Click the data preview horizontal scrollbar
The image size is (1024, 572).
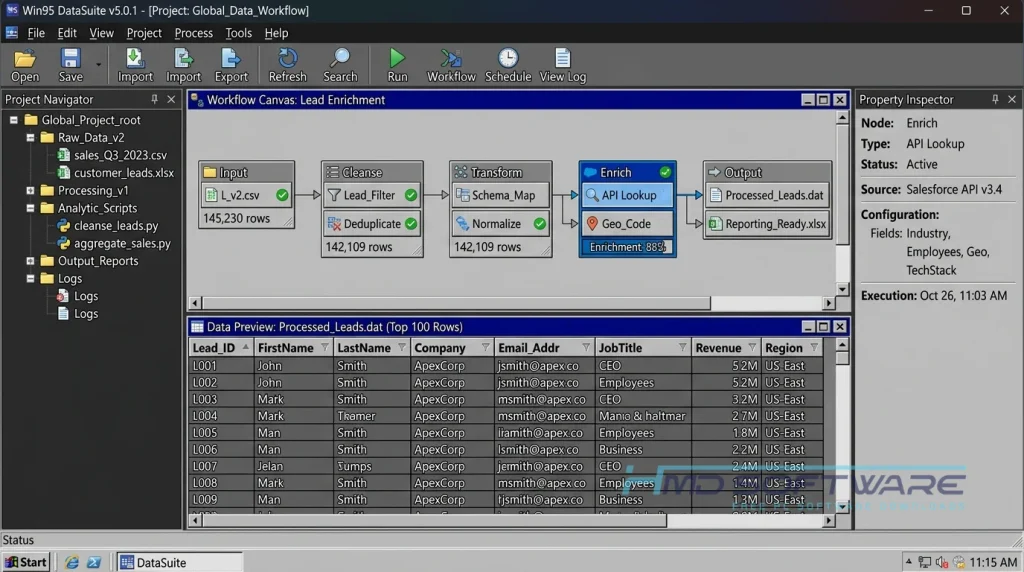point(434,520)
